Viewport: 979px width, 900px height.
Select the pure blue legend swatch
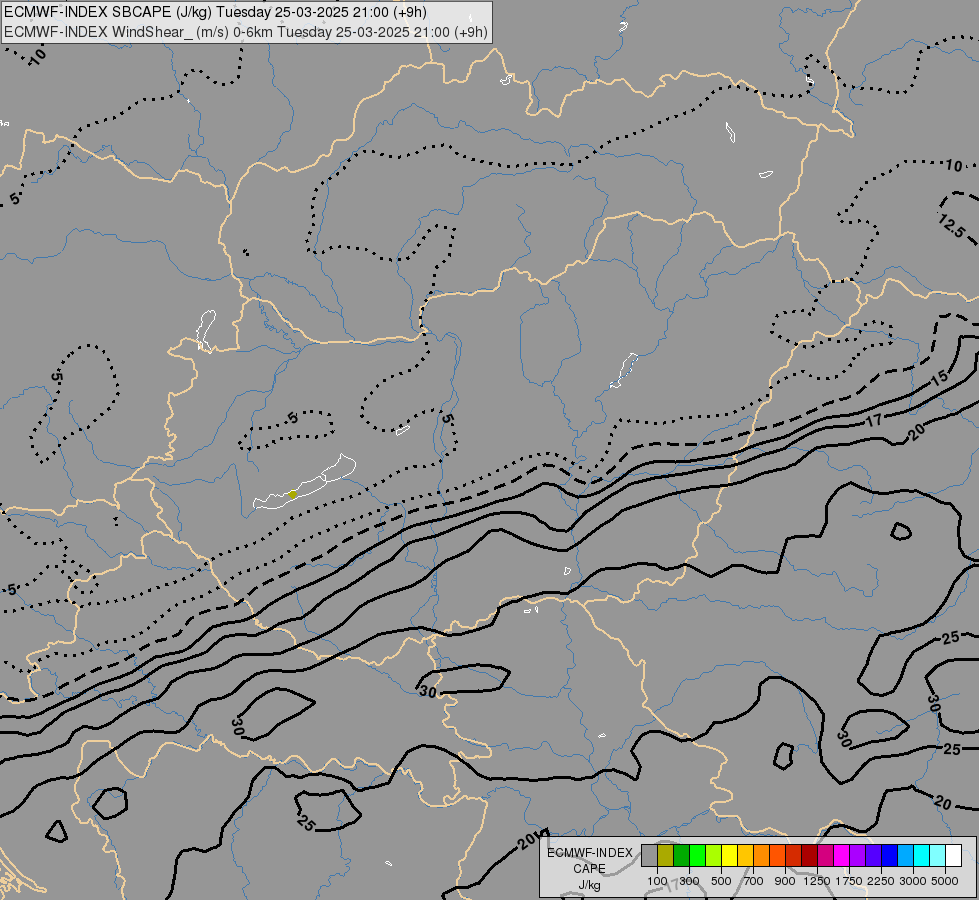pyautogui.click(x=890, y=855)
